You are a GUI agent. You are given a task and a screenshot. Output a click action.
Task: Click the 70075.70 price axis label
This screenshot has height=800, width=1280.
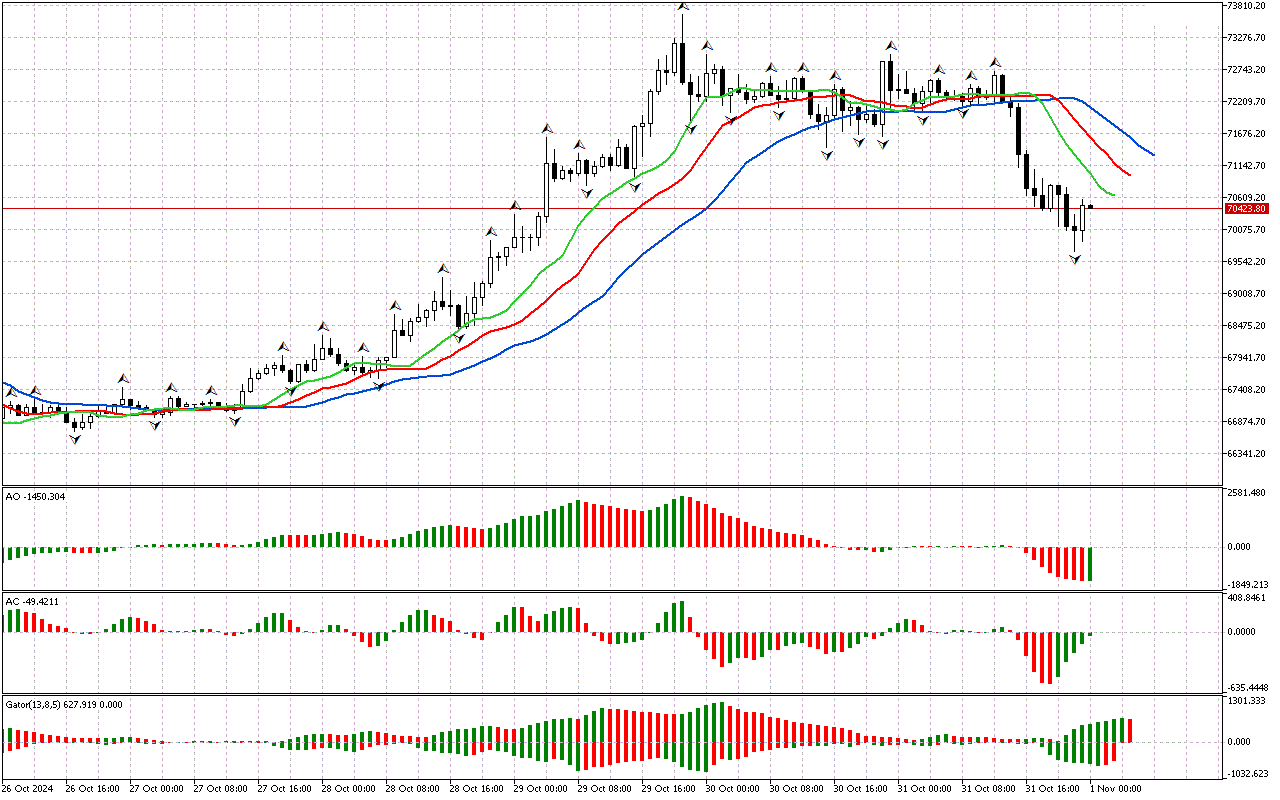[x=1247, y=230]
